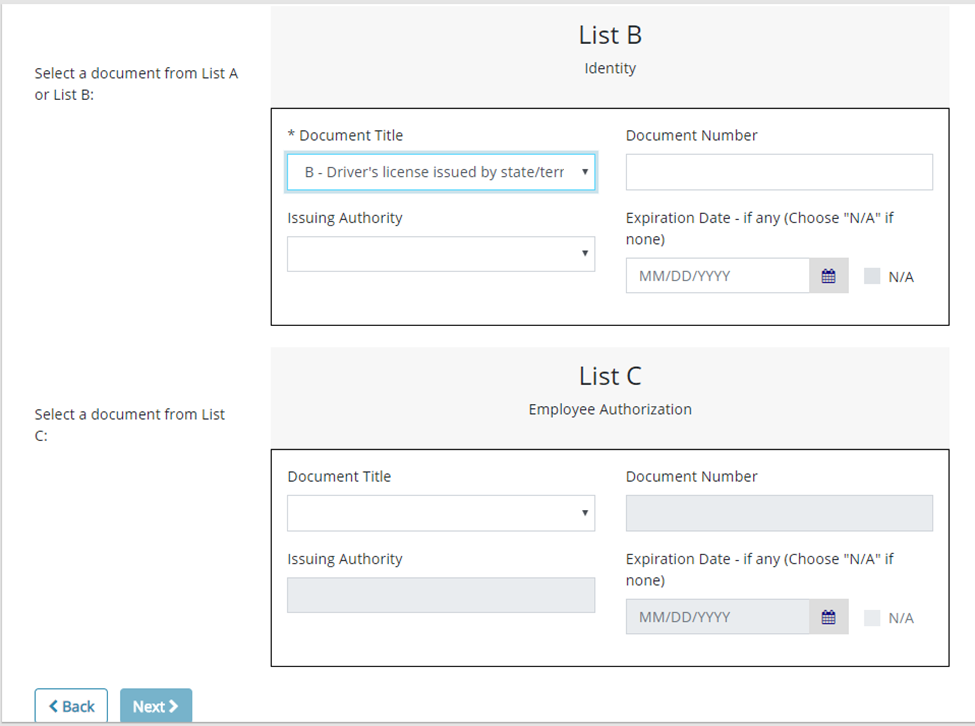The image size is (975, 726).
Task: Open the List B Document Title dropdown
Action: (441, 172)
